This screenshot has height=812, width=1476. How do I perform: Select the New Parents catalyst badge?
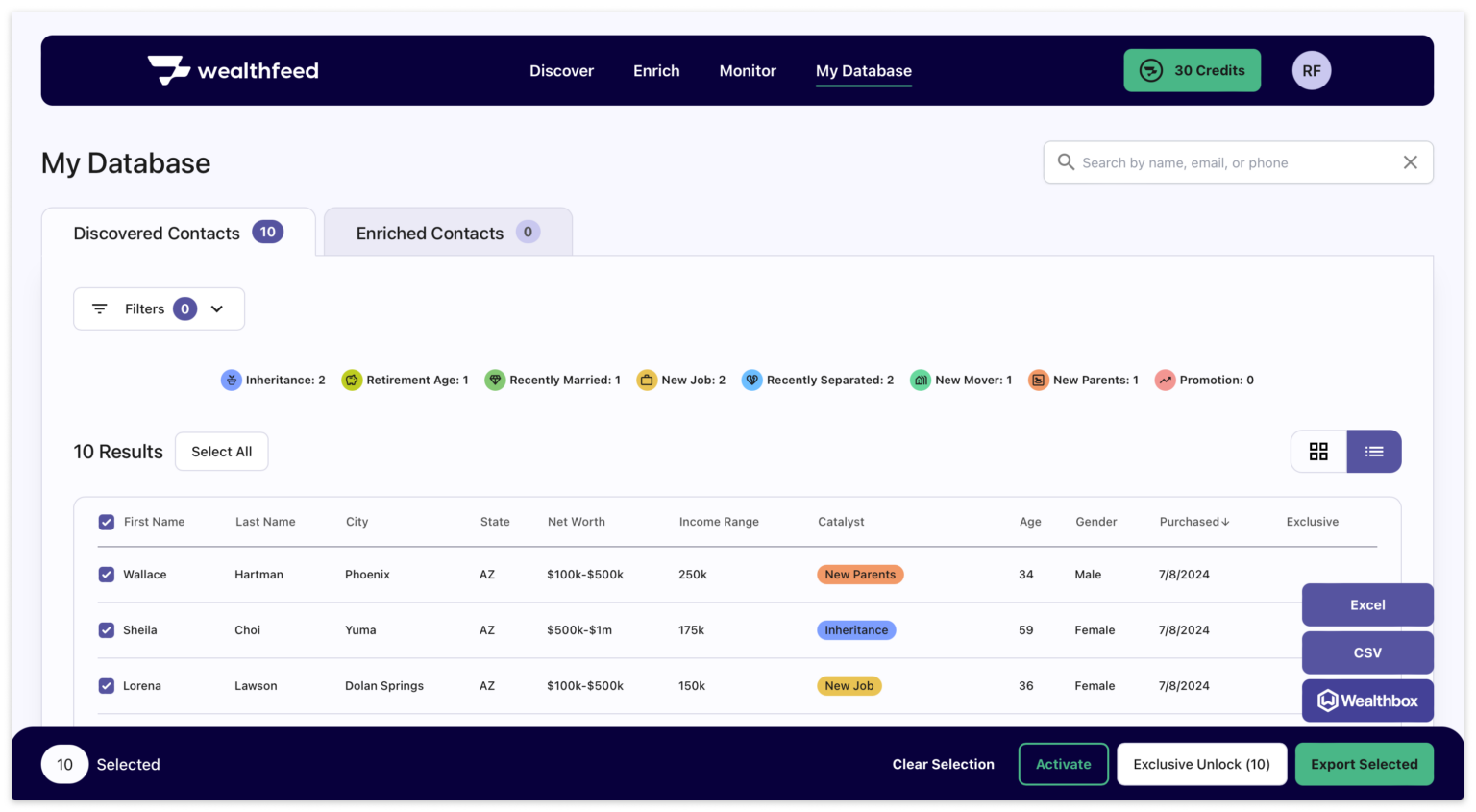[x=859, y=574]
